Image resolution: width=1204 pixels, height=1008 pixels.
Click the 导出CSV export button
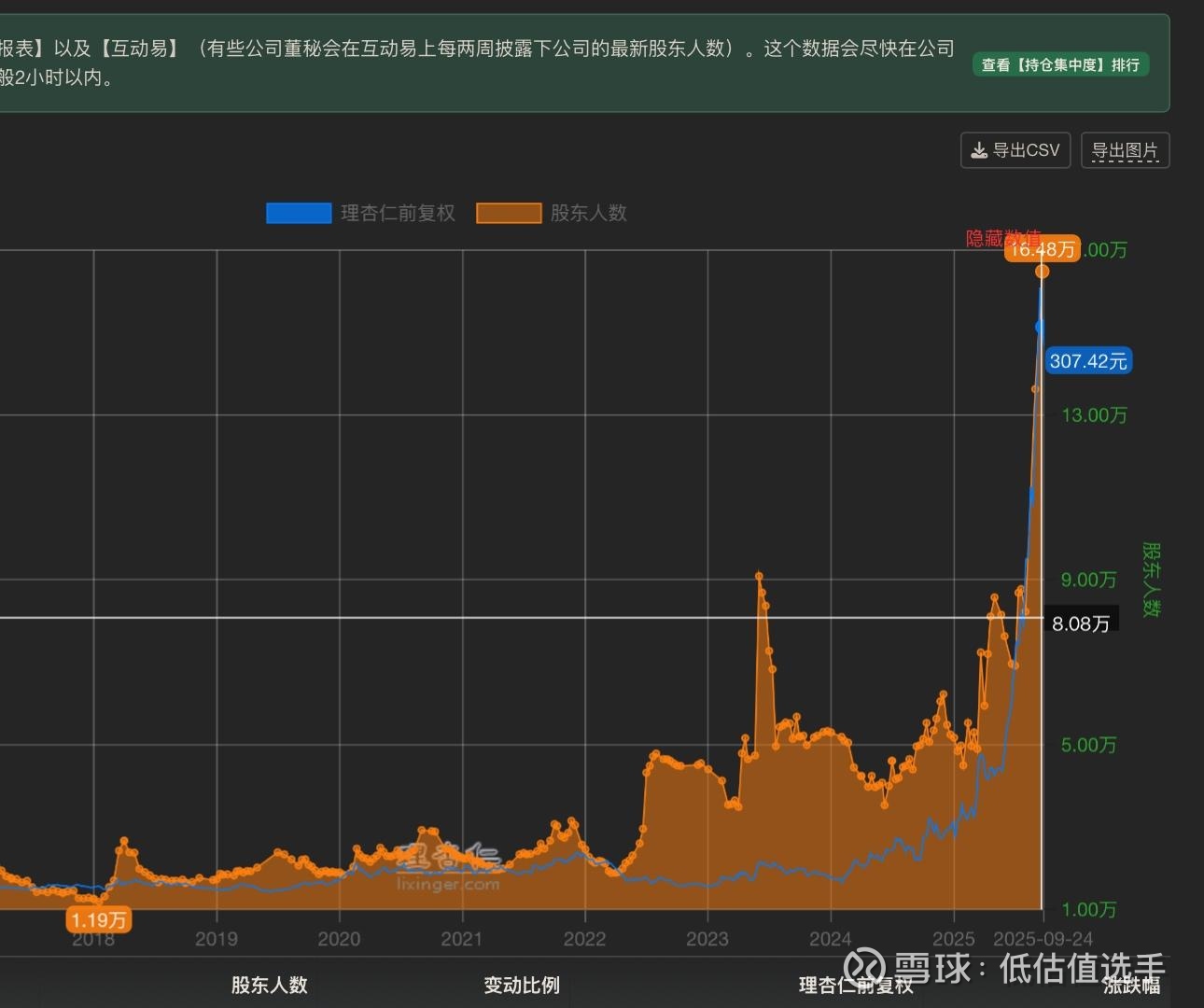point(1015,150)
